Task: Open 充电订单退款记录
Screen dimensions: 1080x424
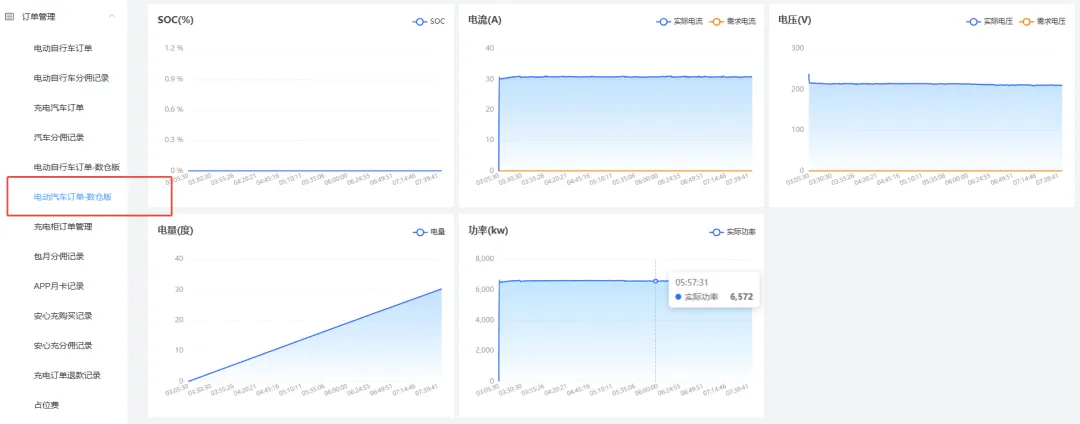Action: 67,375
